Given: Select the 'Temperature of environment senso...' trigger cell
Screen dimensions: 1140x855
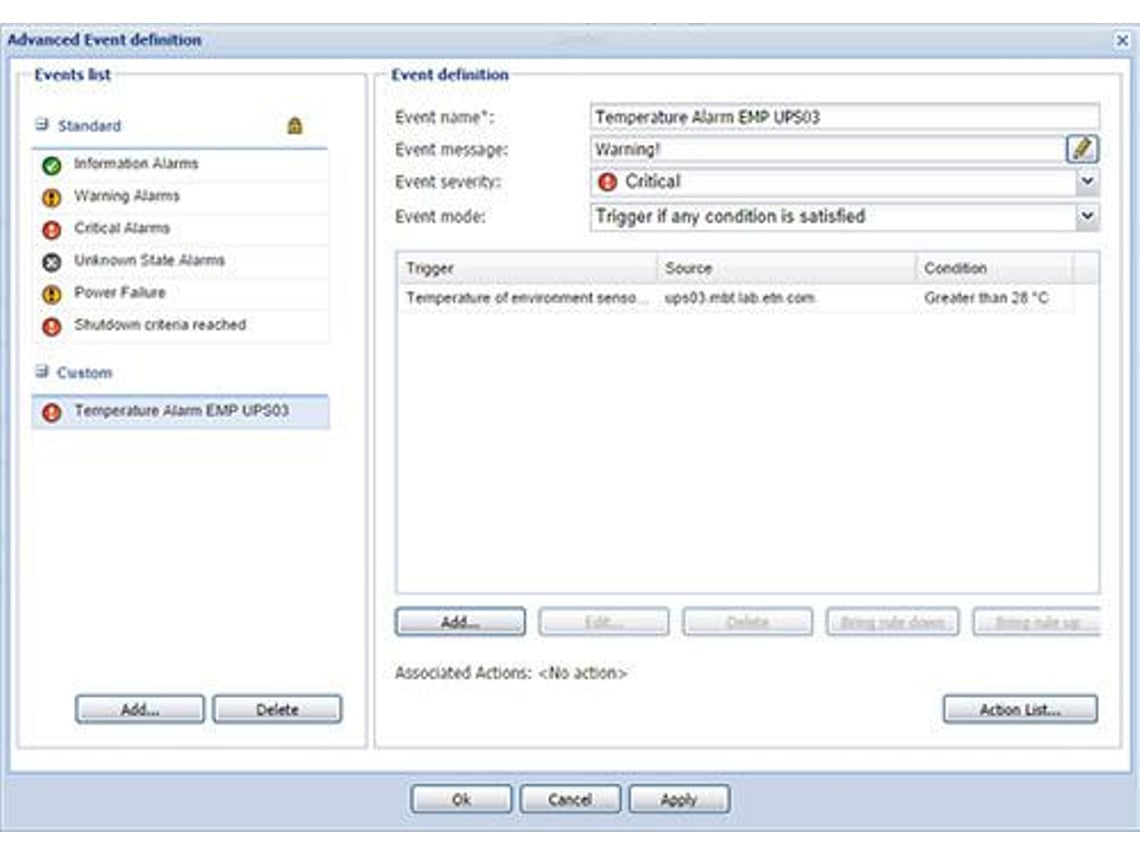Looking at the screenshot, I should tap(527, 298).
